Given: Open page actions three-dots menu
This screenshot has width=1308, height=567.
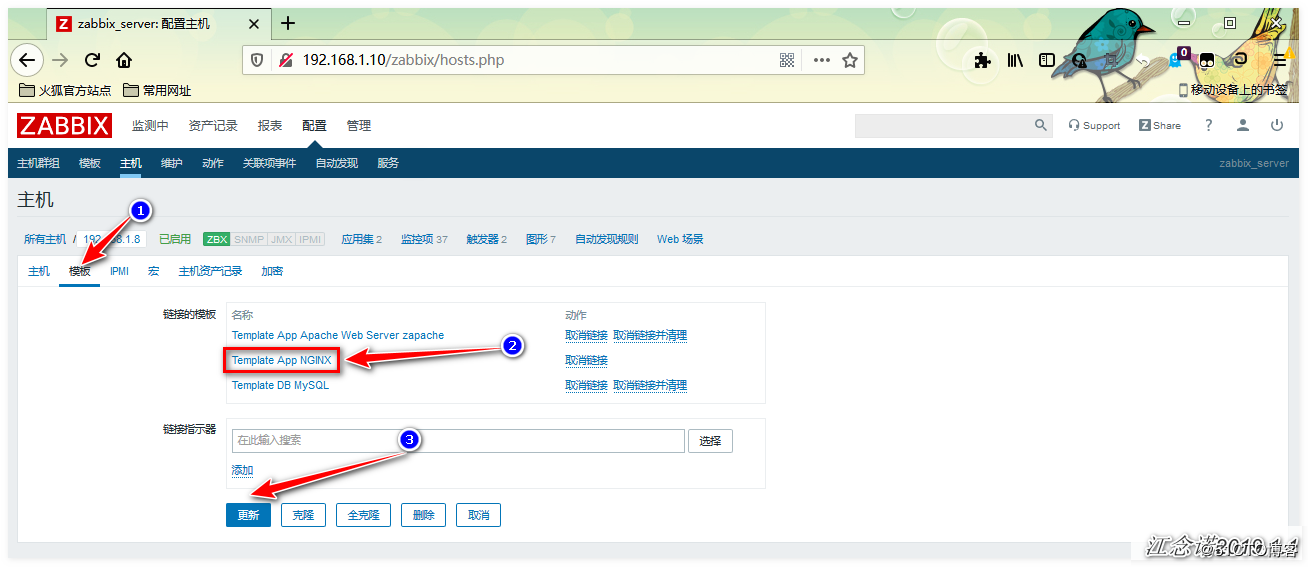Looking at the screenshot, I should pos(822,60).
